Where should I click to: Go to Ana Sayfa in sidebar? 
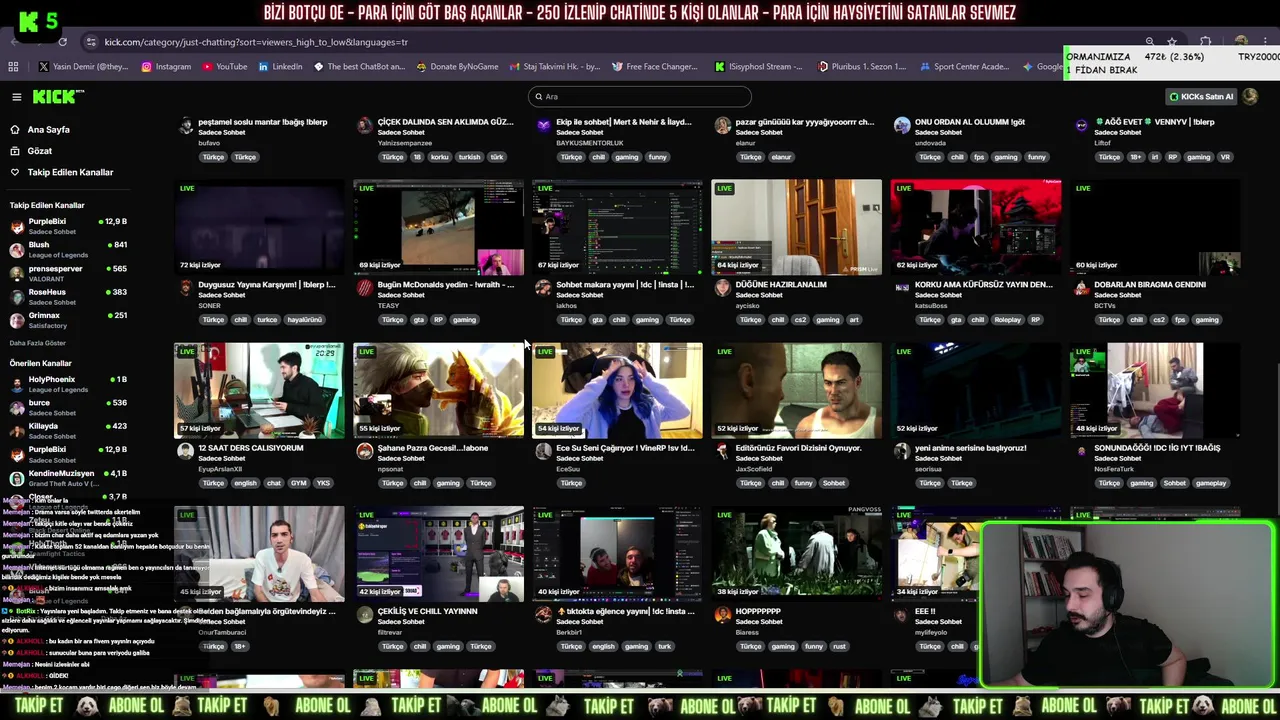point(48,130)
